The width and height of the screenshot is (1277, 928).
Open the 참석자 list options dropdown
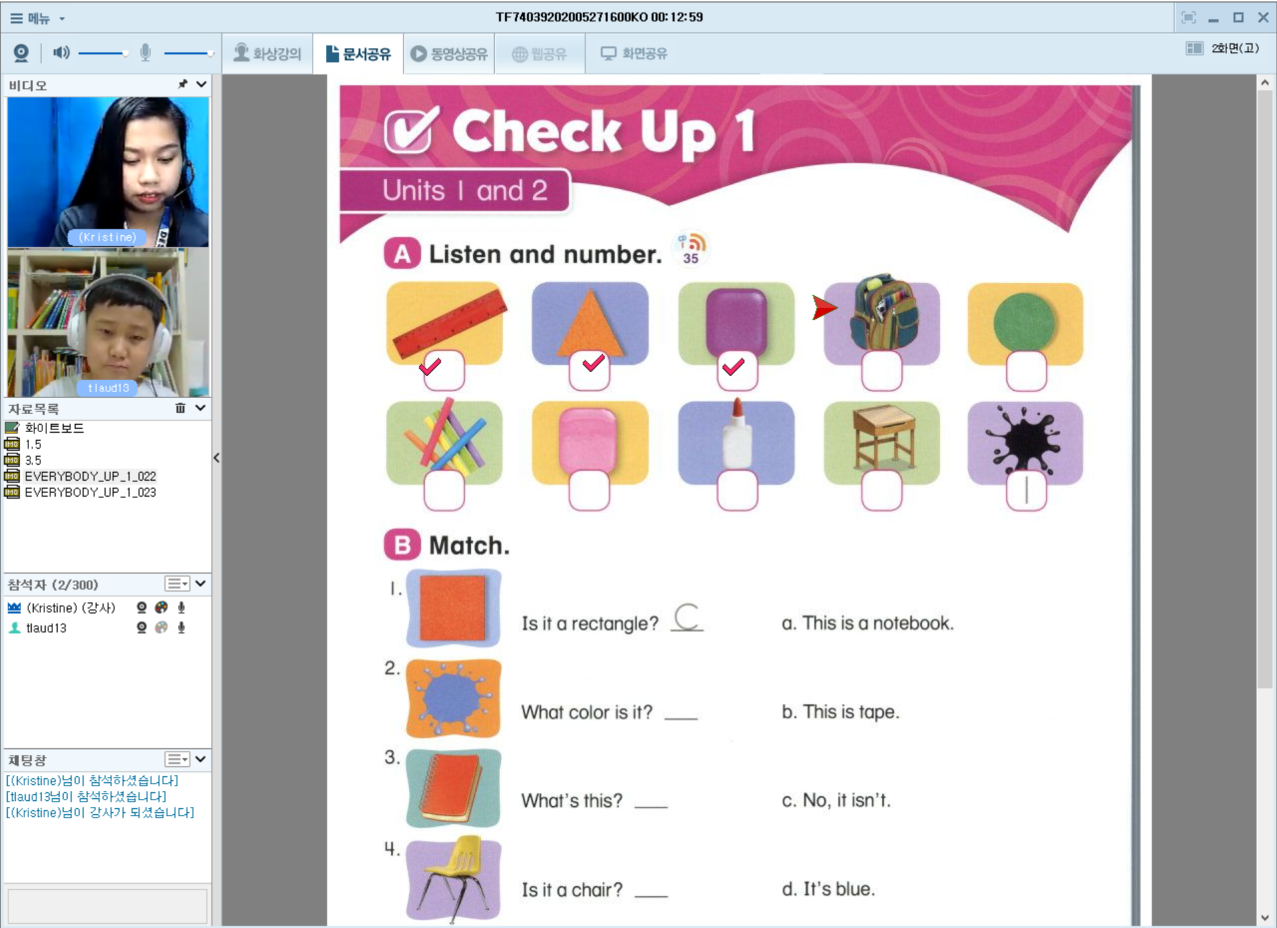click(x=177, y=584)
